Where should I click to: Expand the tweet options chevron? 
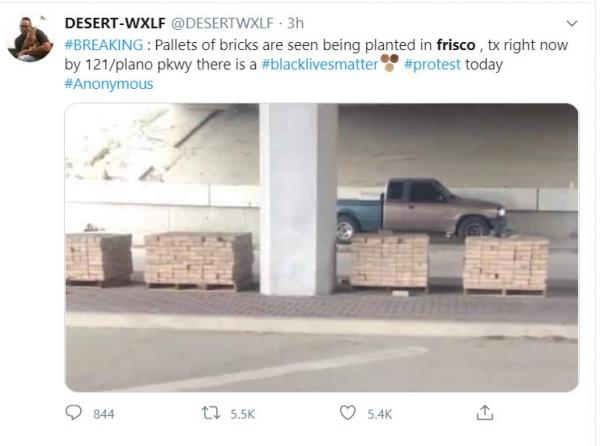click(x=572, y=24)
